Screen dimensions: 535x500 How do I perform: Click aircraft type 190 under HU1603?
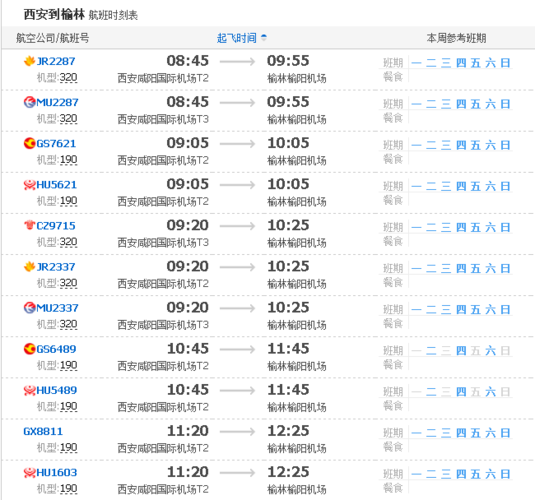point(69,489)
